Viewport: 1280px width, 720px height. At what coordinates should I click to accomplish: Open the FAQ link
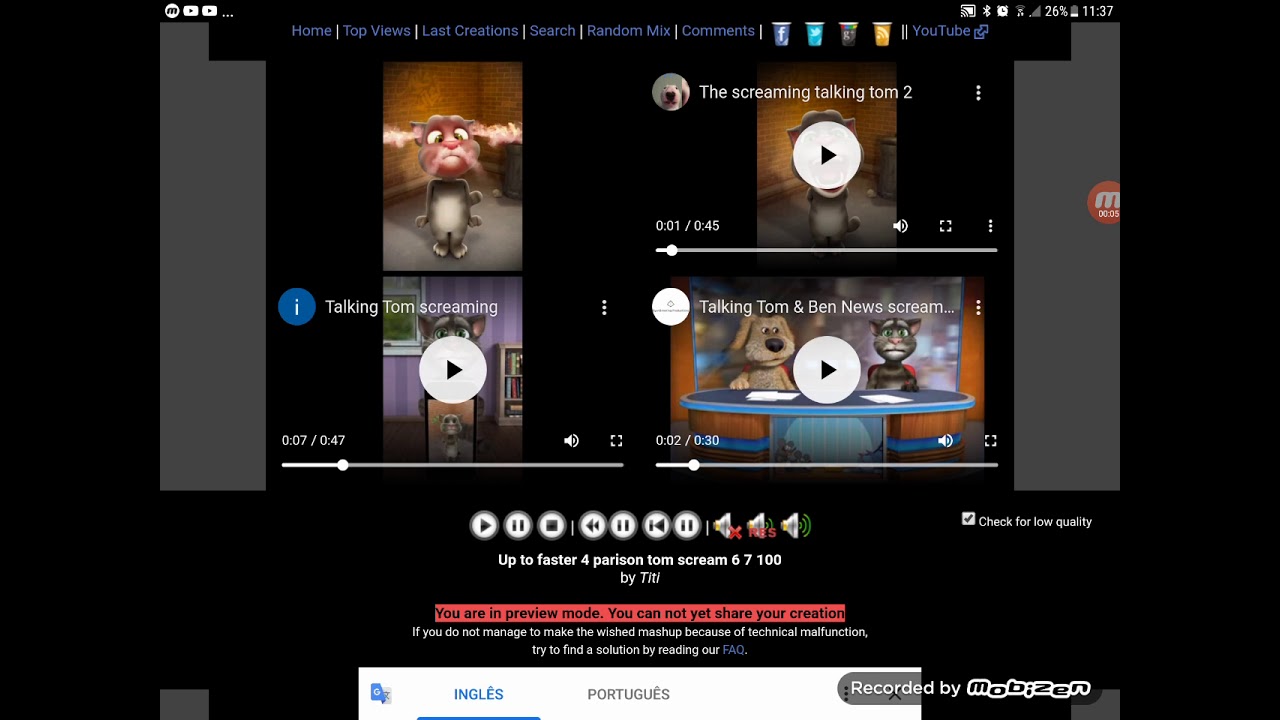[x=733, y=650]
